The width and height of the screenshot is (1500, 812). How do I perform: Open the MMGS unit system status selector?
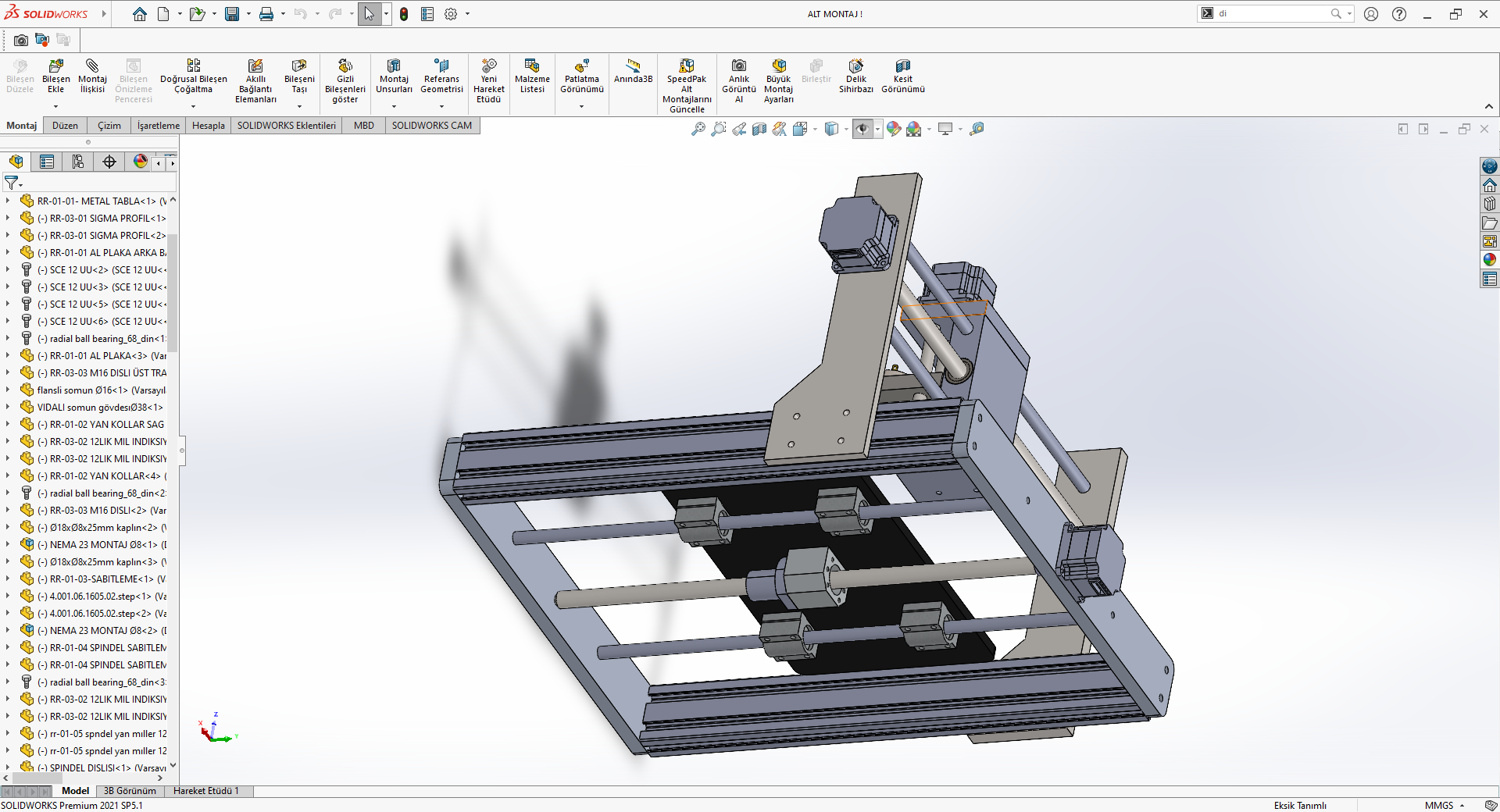(1444, 805)
